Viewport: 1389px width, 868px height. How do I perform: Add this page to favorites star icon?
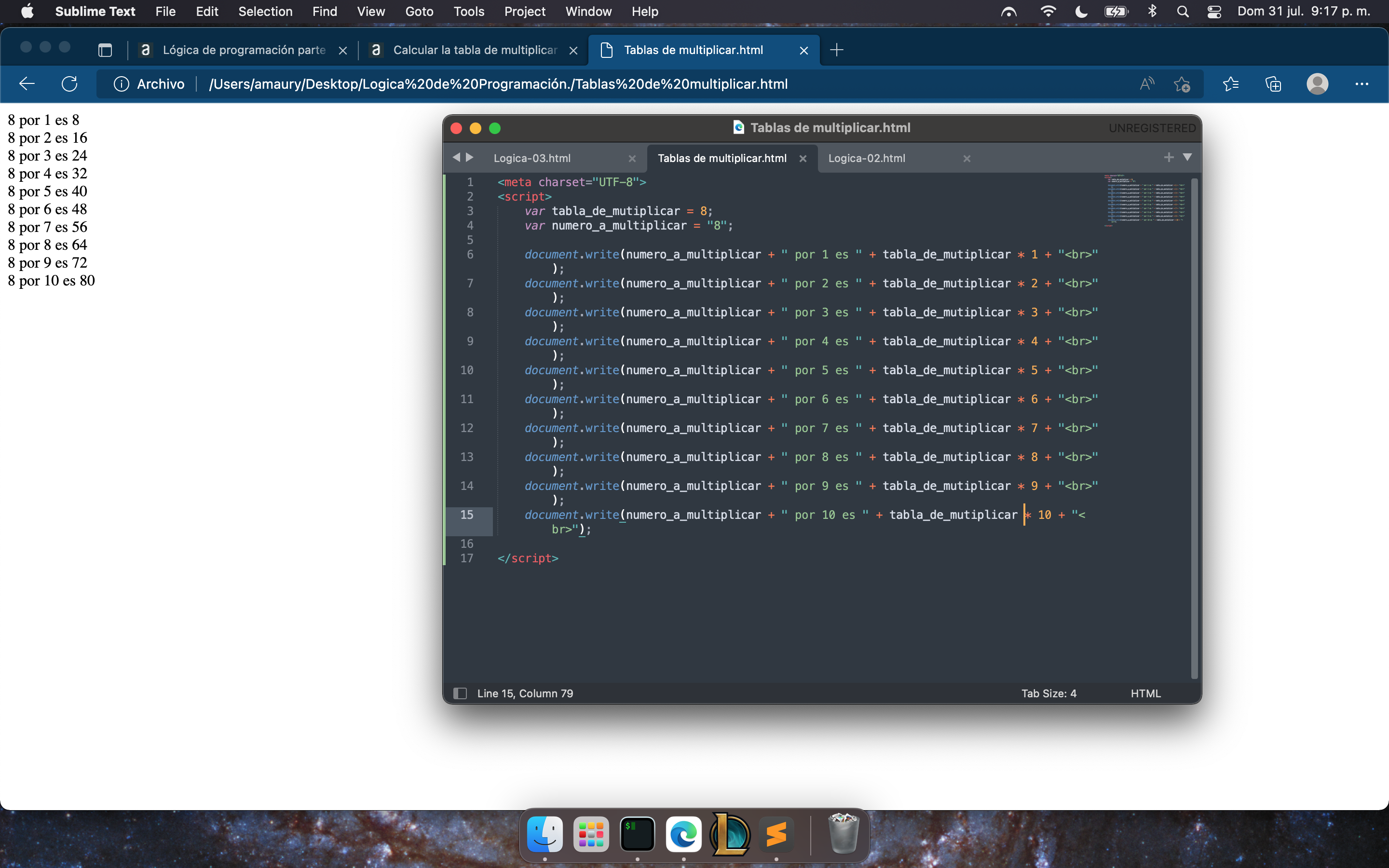(x=1182, y=84)
